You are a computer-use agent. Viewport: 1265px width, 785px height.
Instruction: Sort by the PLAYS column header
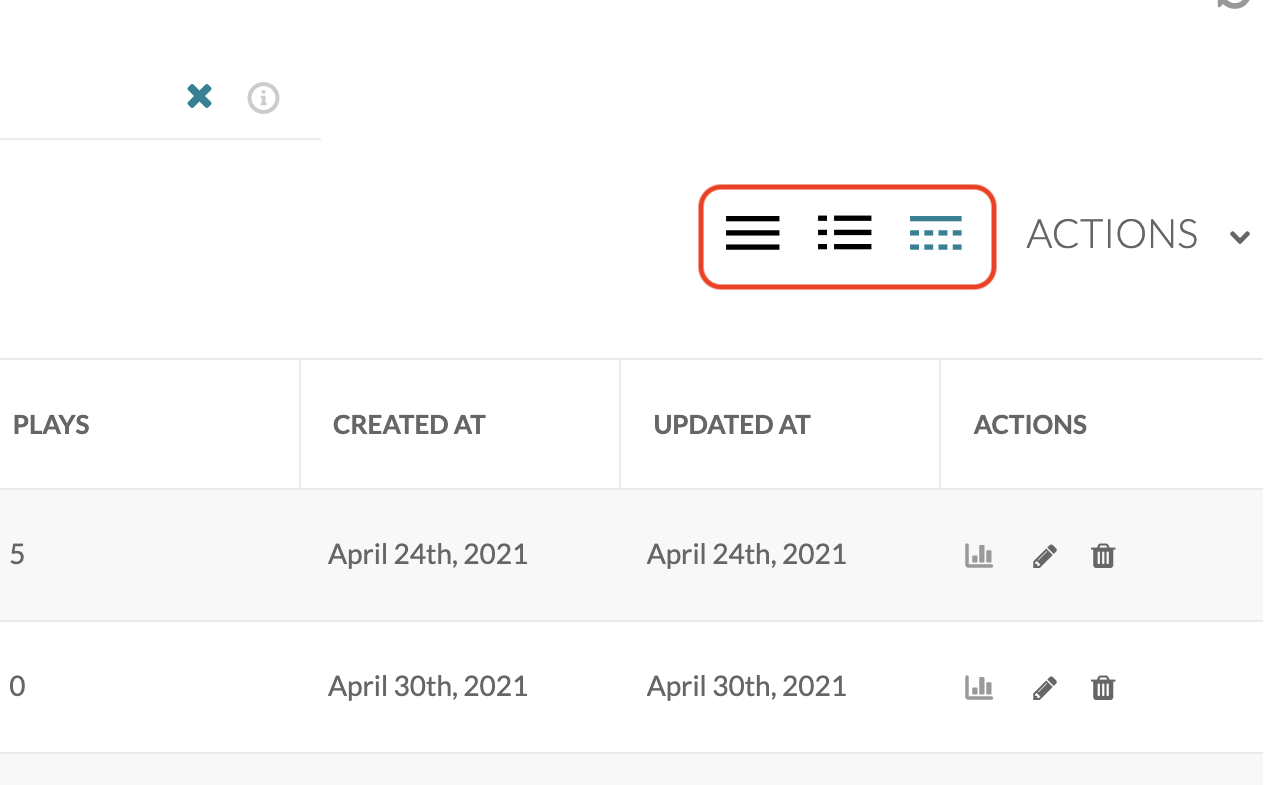click(52, 425)
